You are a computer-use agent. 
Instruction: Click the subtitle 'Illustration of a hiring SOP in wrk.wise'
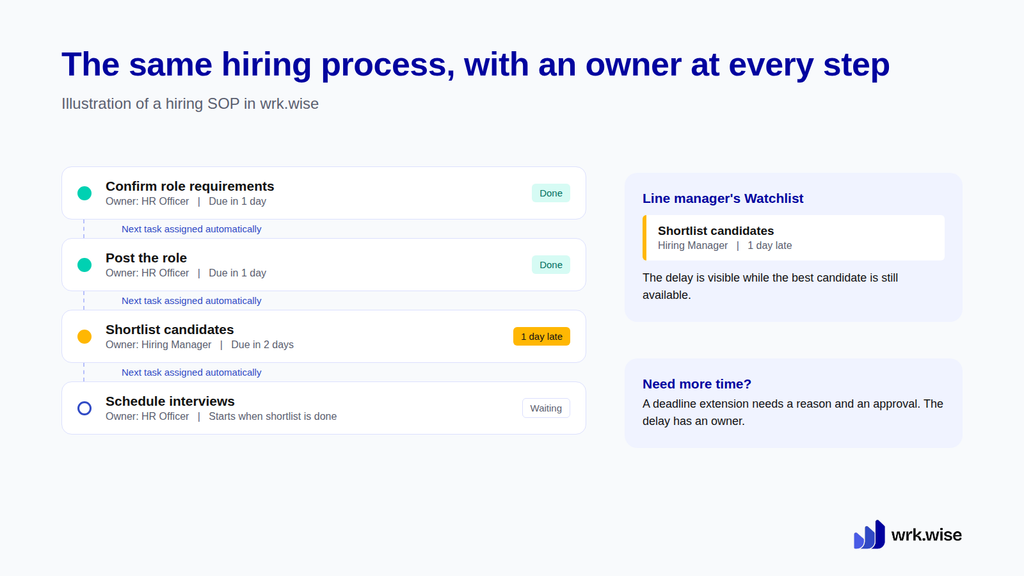pyautogui.click(x=190, y=104)
